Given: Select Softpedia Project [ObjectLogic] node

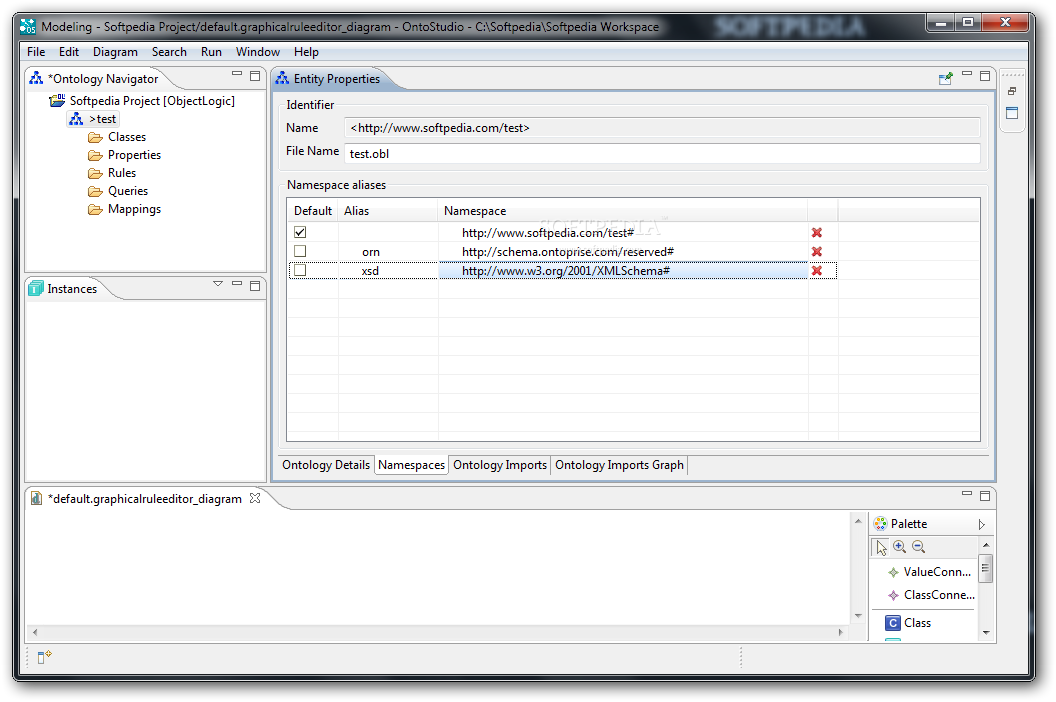Looking at the screenshot, I should tap(142, 101).
